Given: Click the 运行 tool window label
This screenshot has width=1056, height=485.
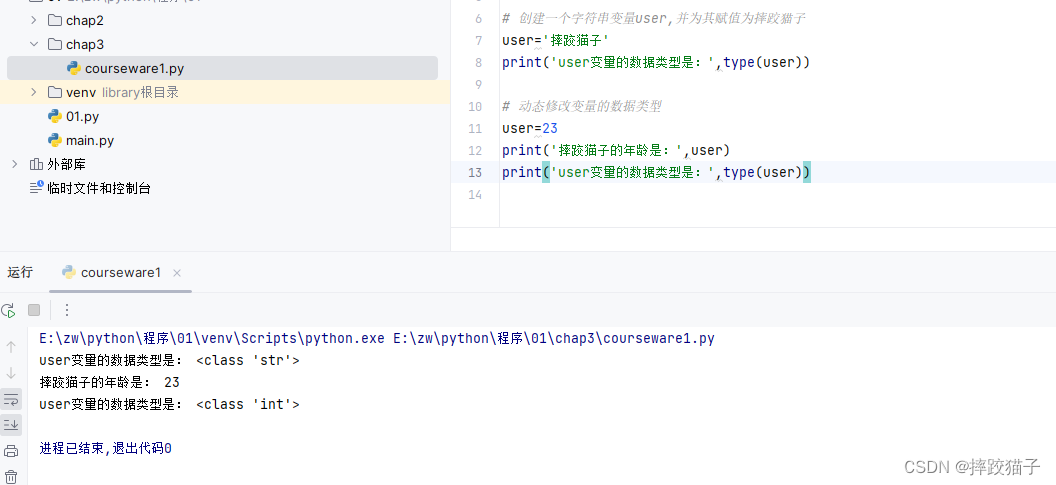Looking at the screenshot, I should point(20,272).
